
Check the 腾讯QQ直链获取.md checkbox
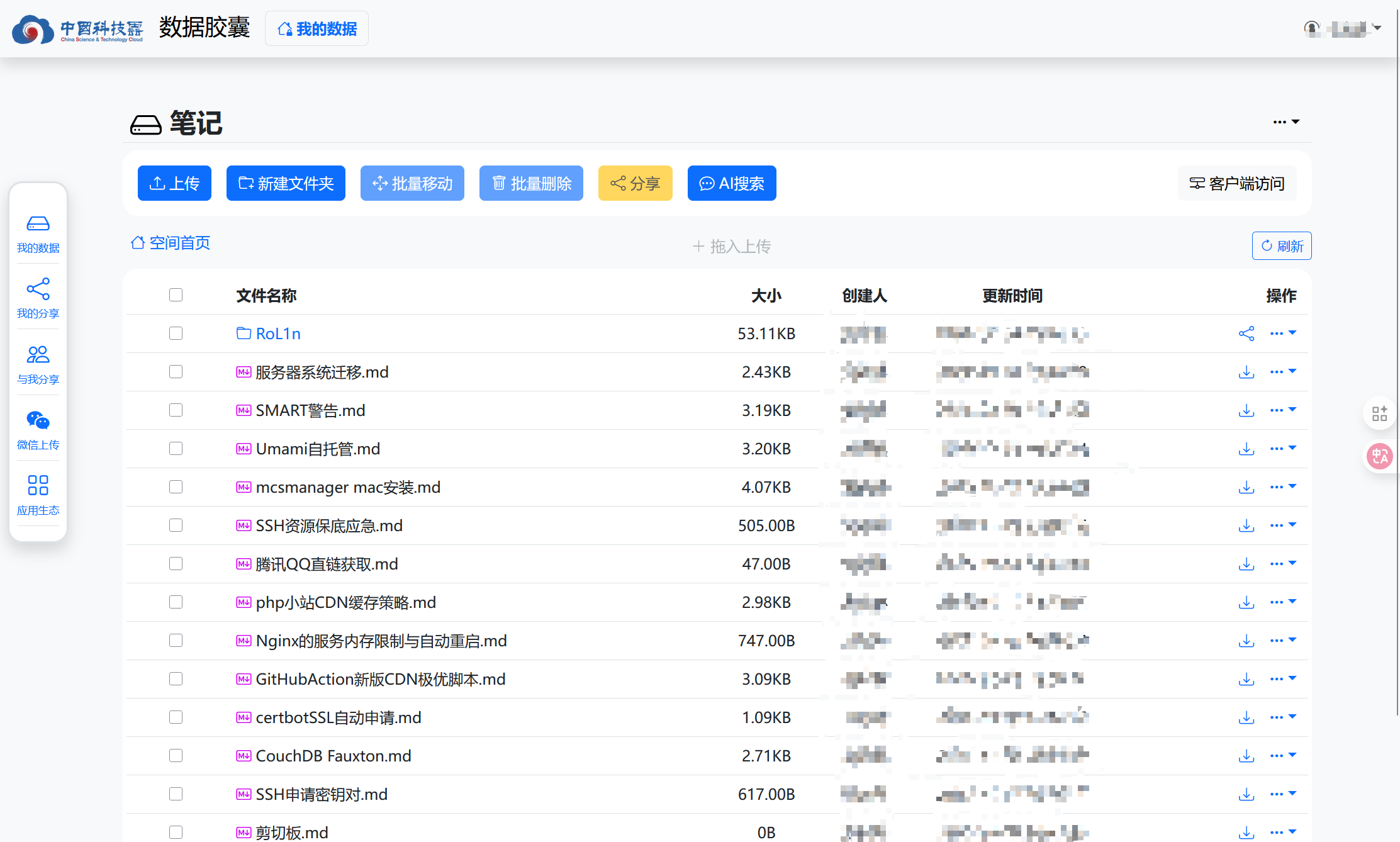(x=176, y=564)
